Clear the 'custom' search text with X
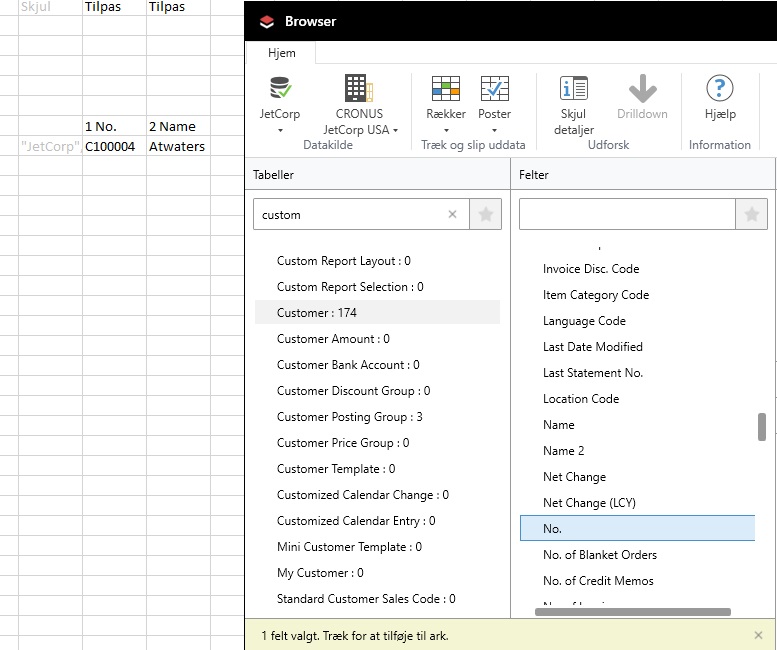This screenshot has height=650, width=777. [452, 214]
